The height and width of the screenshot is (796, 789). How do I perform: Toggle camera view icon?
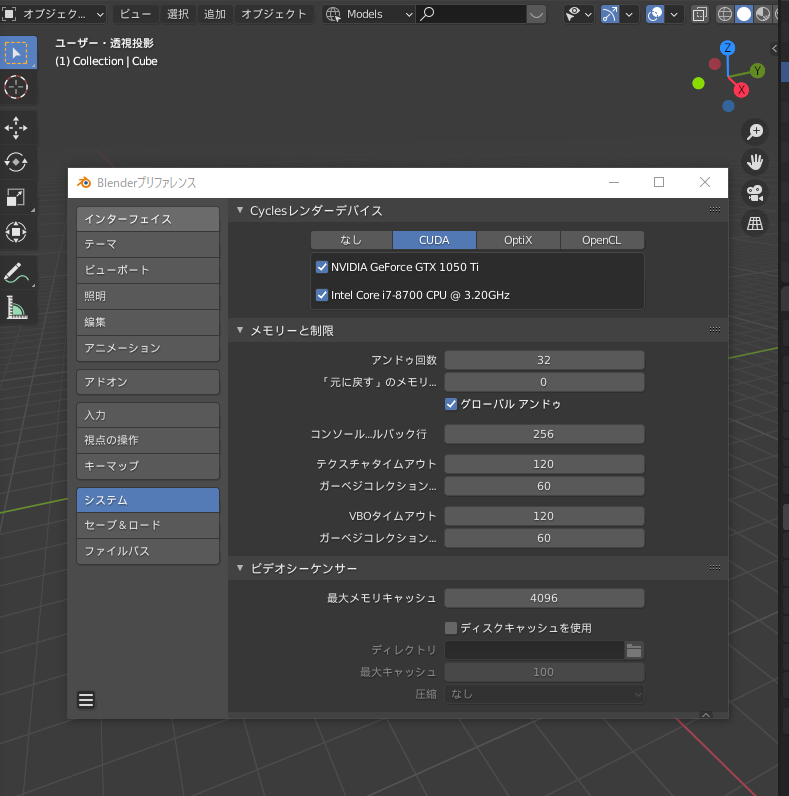click(755, 192)
